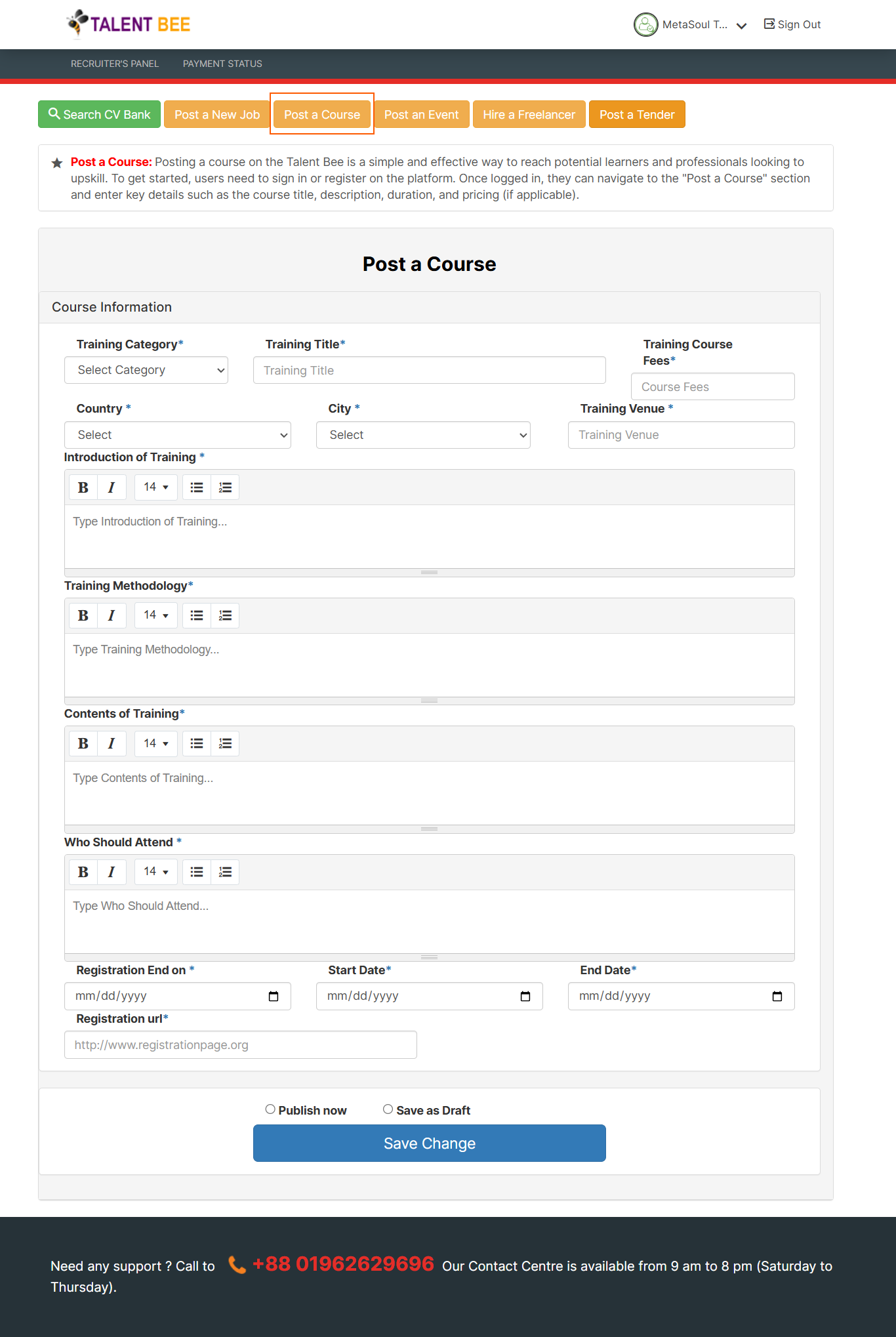The width and height of the screenshot is (896, 1337).
Task: Select the Save as Draft option
Action: tap(388, 1109)
